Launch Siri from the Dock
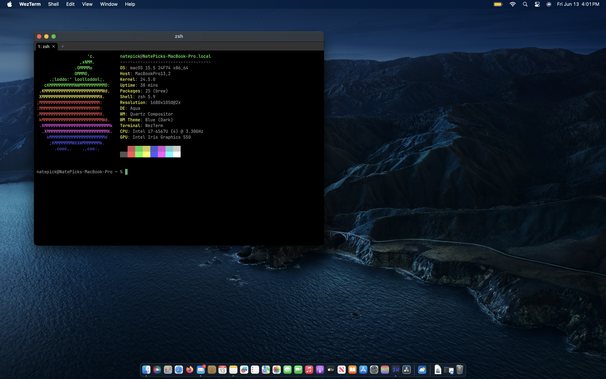 pyautogui.click(x=157, y=370)
